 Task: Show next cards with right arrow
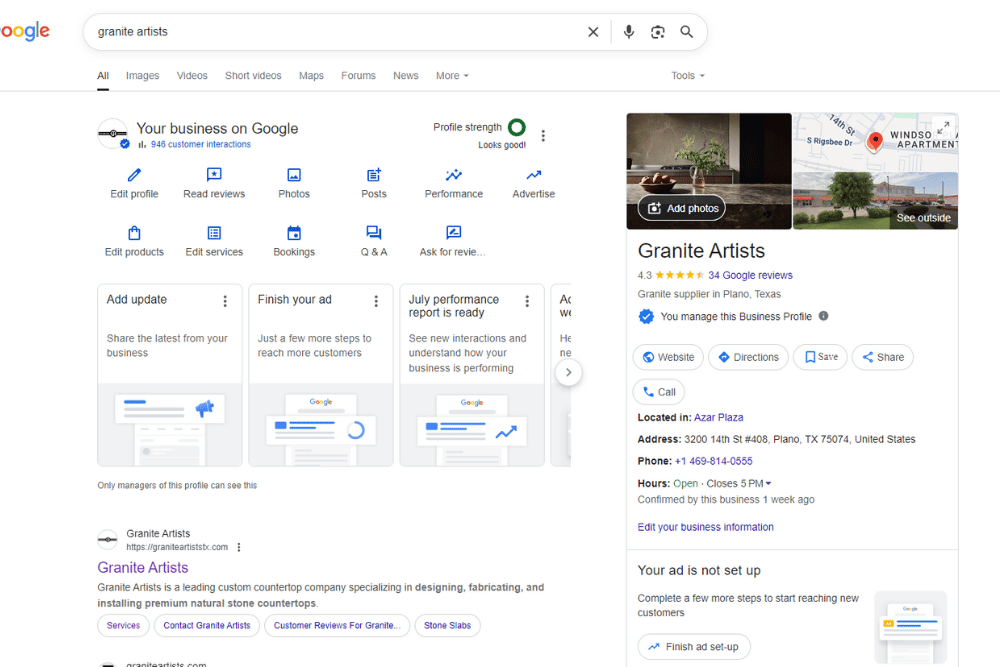(568, 372)
